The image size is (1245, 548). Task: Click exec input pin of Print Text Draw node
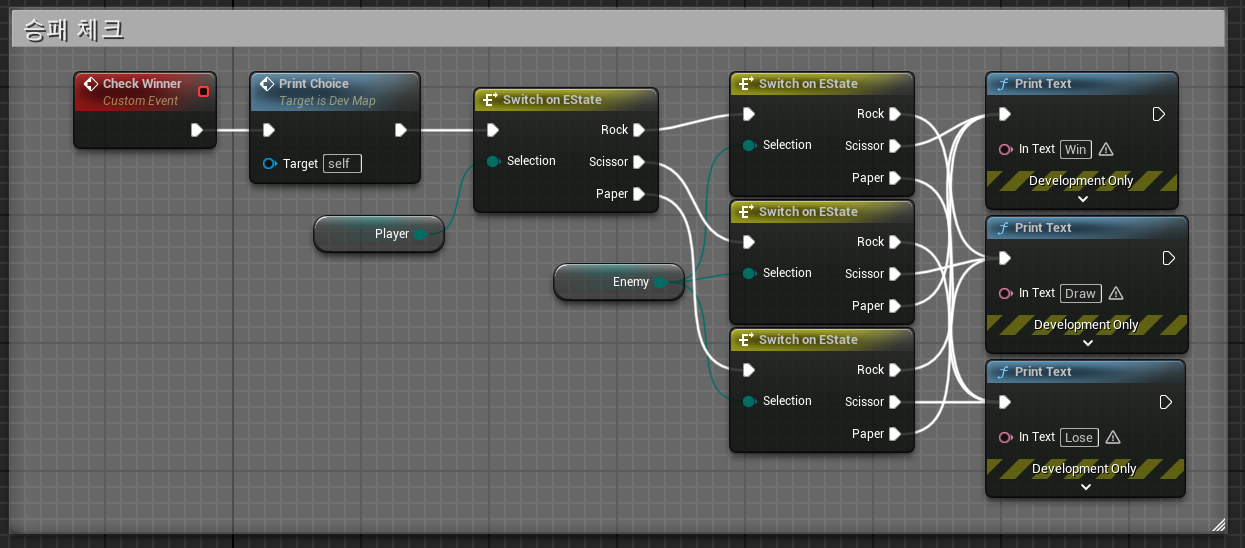pyautogui.click(x=1005, y=258)
